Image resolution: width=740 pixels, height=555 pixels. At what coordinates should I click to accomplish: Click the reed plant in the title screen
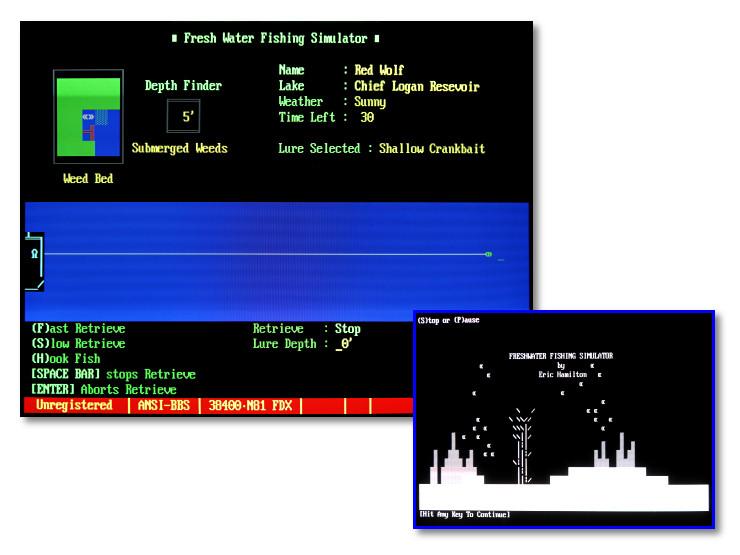[521, 446]
